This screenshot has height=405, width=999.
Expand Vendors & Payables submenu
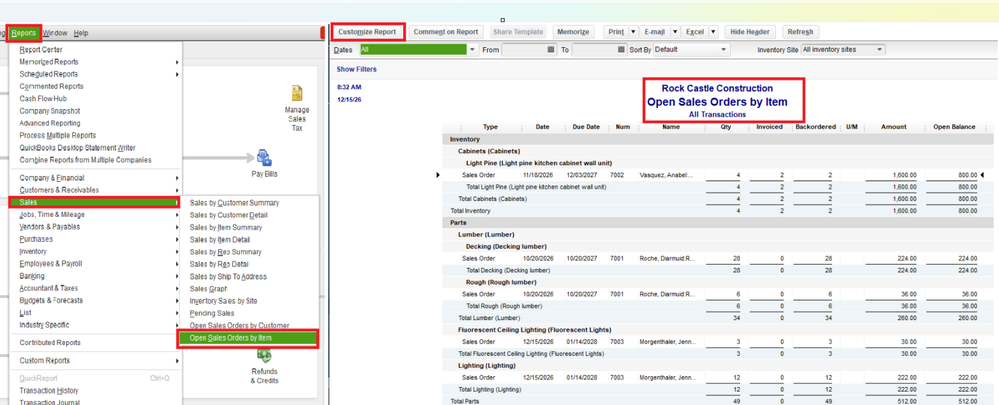[96, 227]
